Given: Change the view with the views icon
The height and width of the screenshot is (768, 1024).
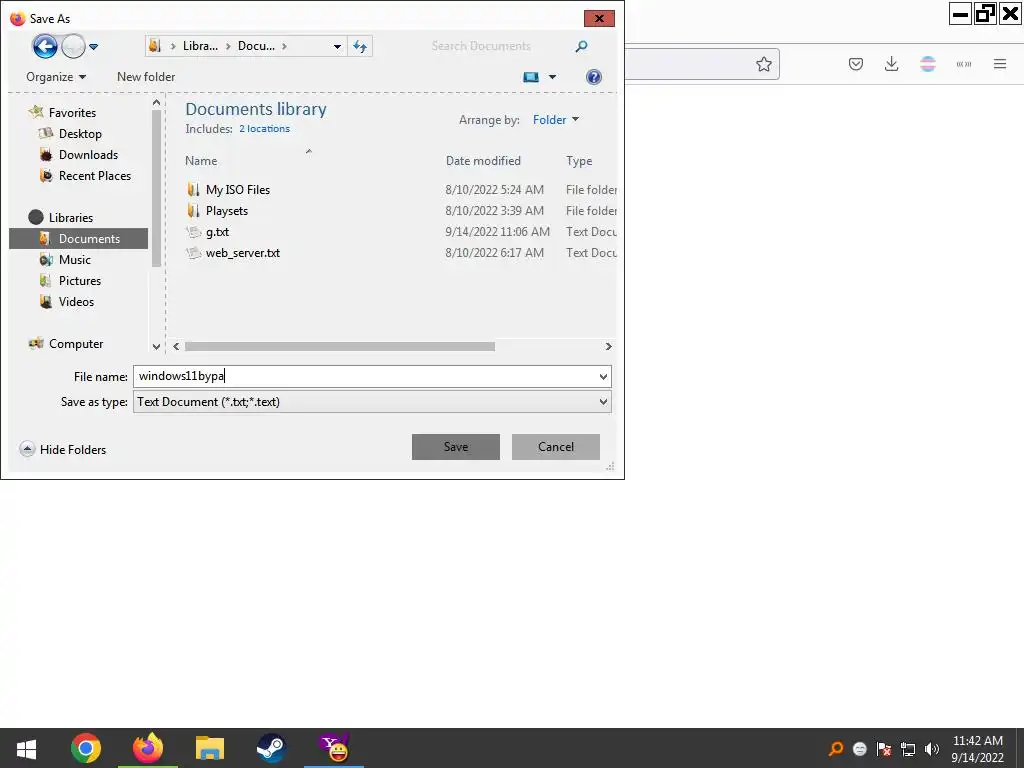Looking at the screenshot, I should 531,77.
